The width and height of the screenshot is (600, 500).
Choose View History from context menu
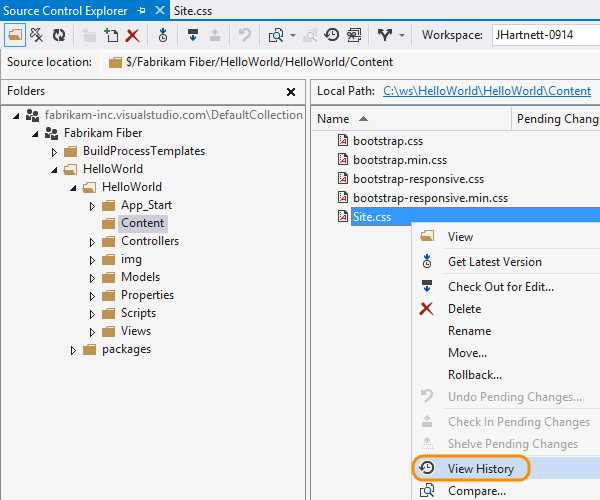coord(481,469)
